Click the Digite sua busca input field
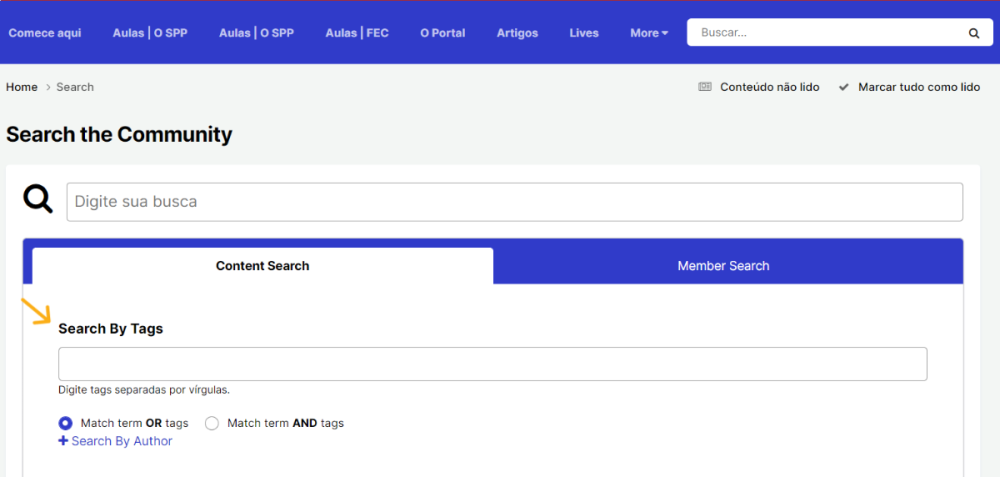Image resolution: width=1000 pixels, height=477 pixels. point(514,202)
